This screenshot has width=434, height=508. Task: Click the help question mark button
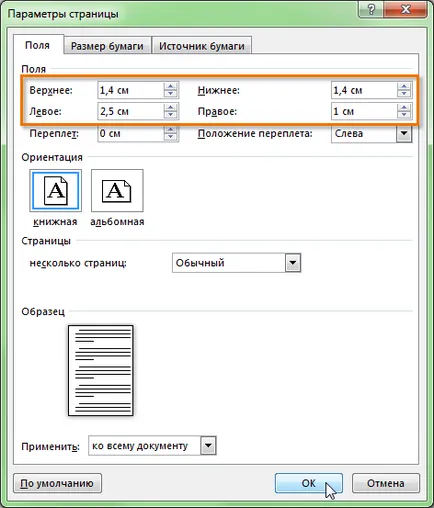point(371,10)
